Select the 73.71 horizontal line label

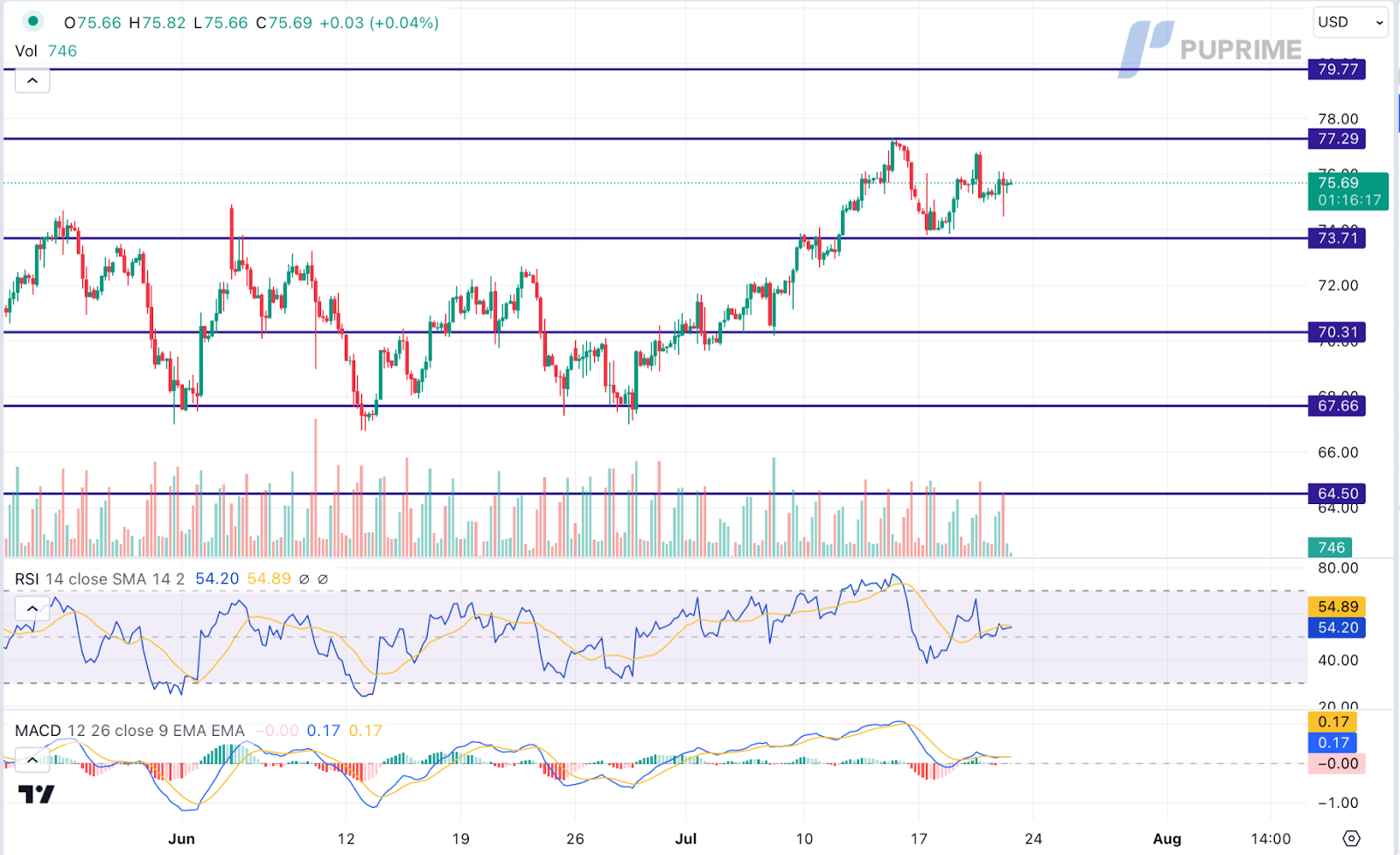coord(1337,238)
